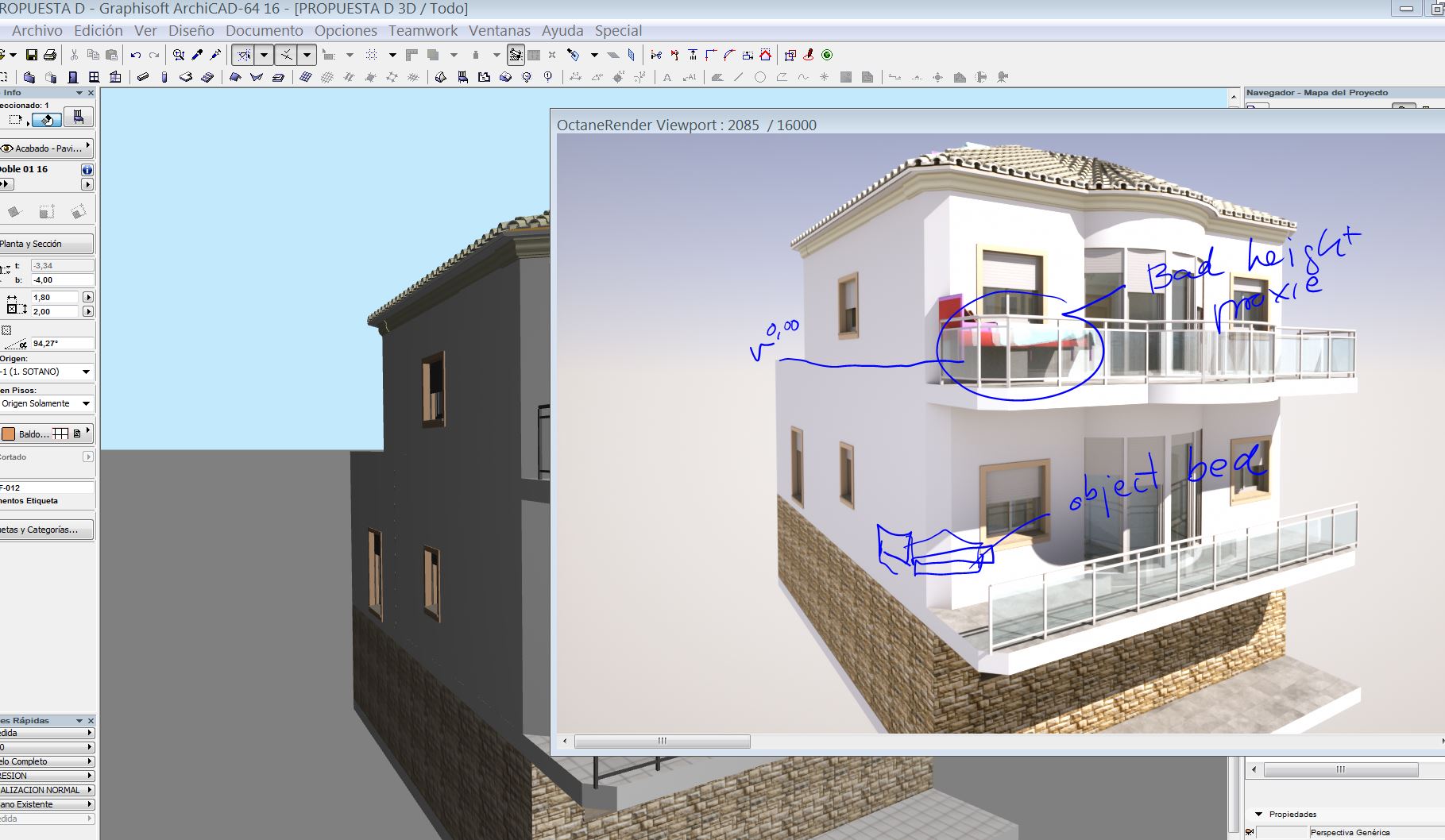Click the green Octane render icon

[x=827, y=55]
